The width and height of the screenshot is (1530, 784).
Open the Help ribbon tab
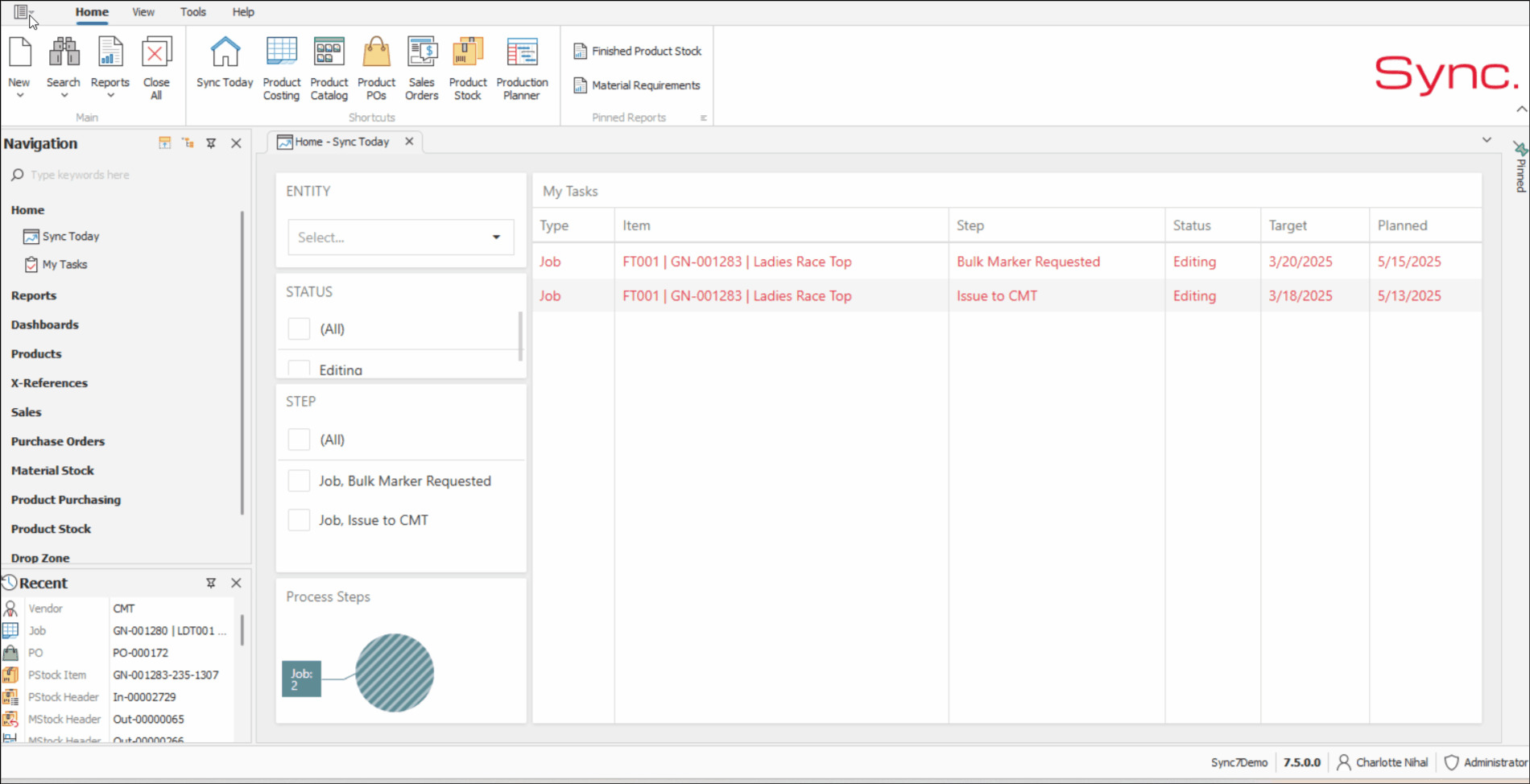243,12
